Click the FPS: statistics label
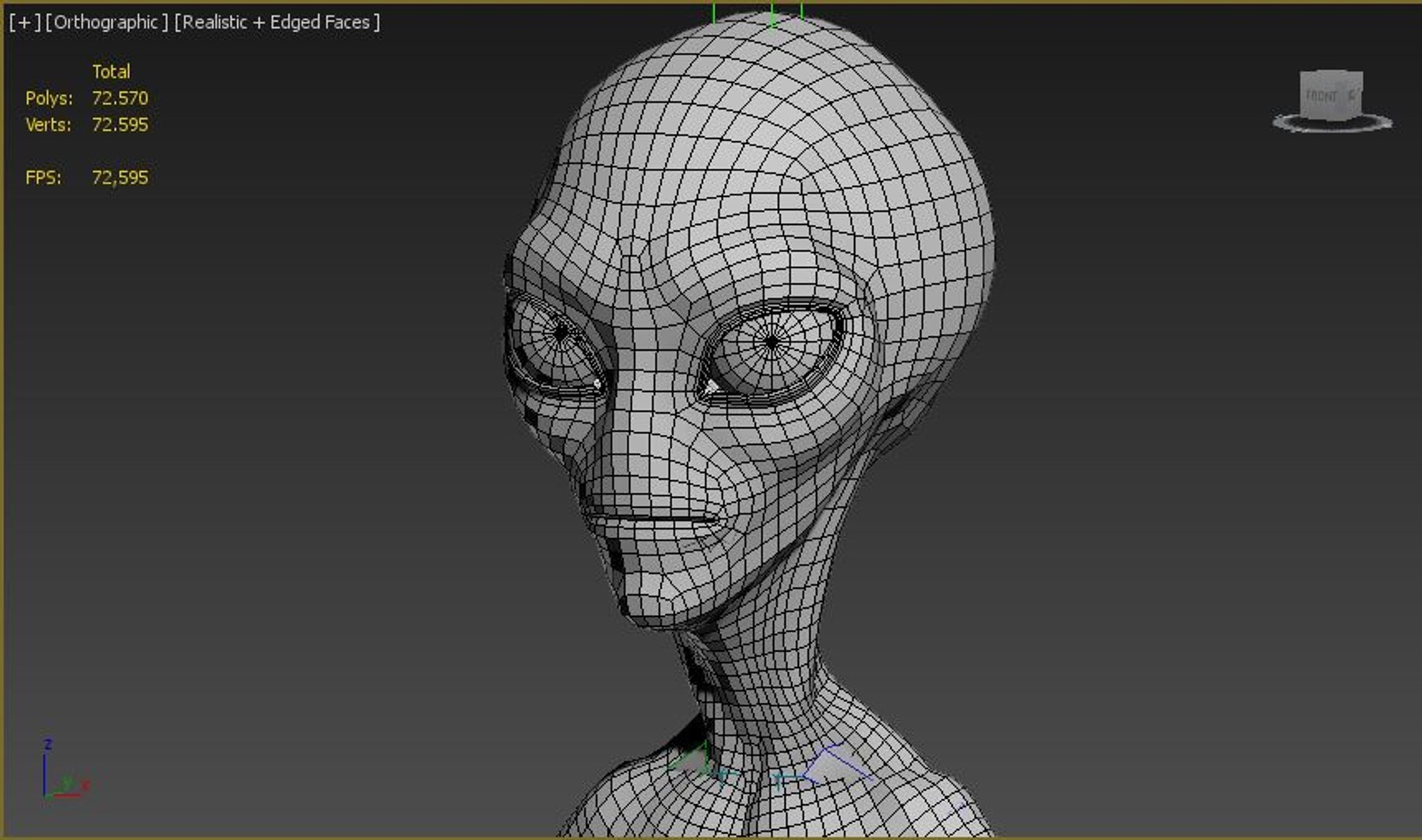 (44, 177)
